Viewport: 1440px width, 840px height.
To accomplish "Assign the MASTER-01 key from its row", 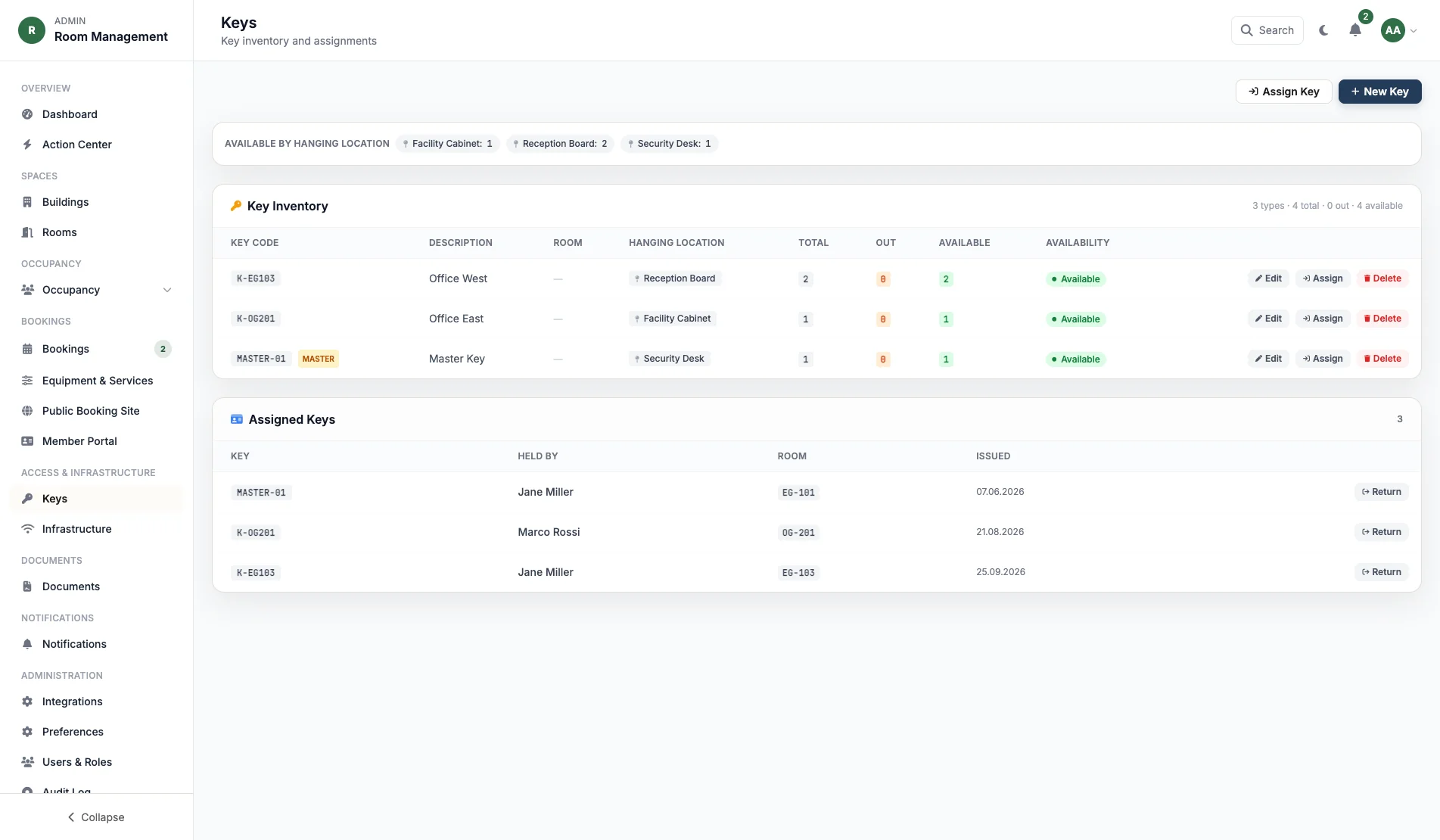I will pos(1323,359).
